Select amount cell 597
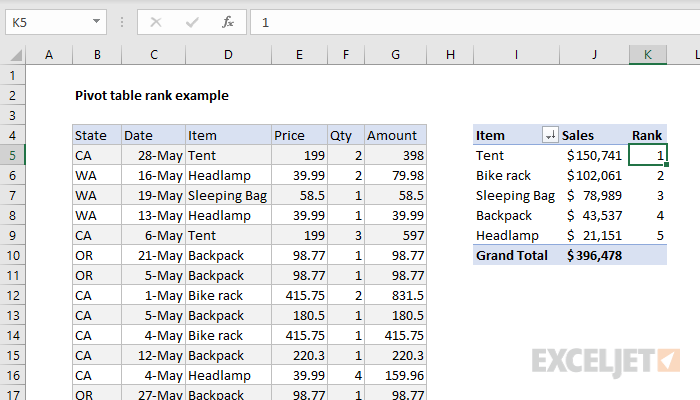700x400 pixels. (396, 235)
